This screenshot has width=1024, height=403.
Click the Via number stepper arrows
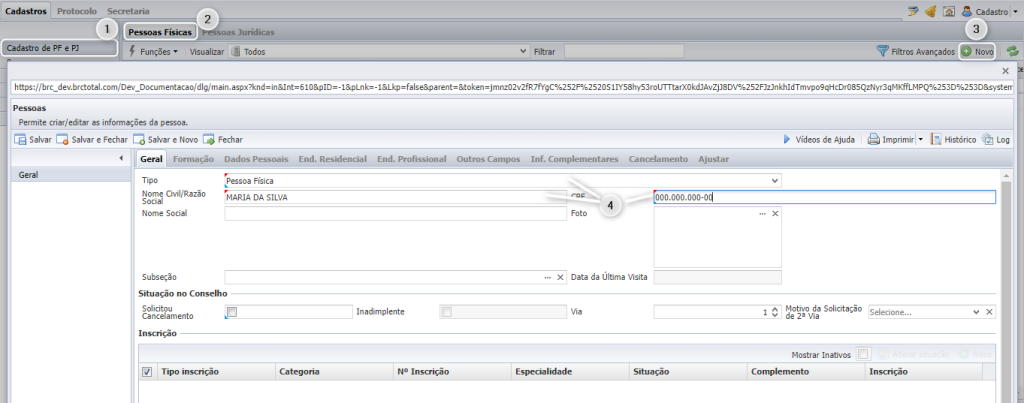(775, 312)
